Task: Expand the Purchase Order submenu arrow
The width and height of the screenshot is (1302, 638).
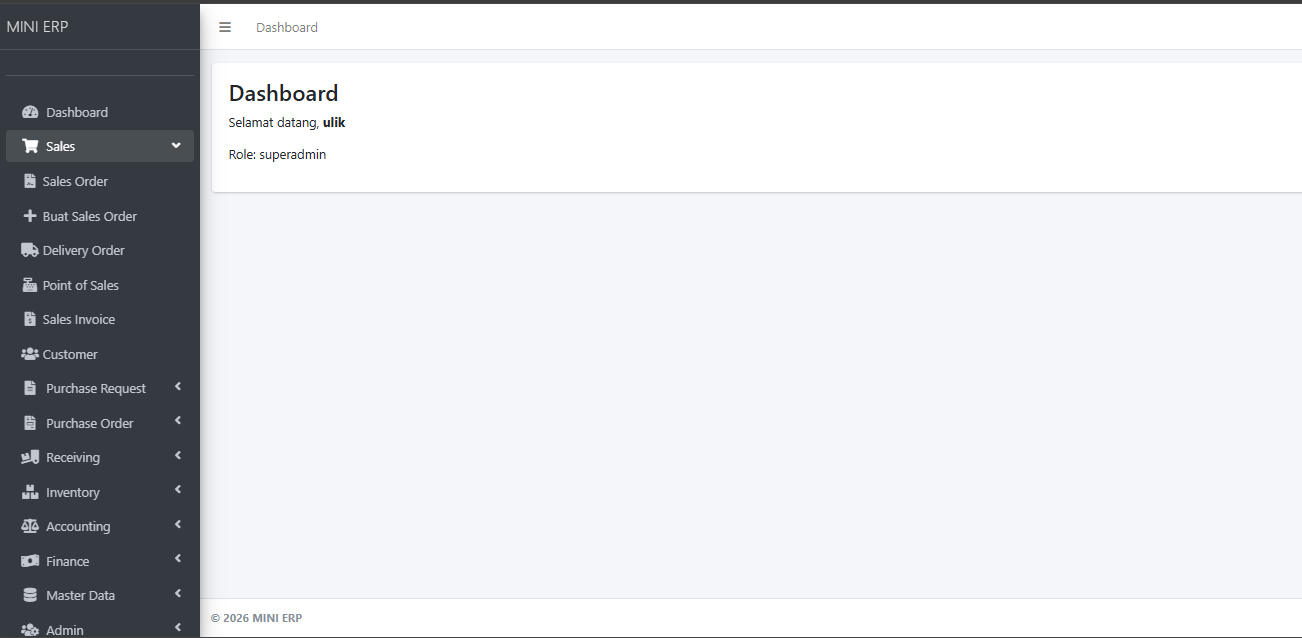Action: click(x=178, y=422)
